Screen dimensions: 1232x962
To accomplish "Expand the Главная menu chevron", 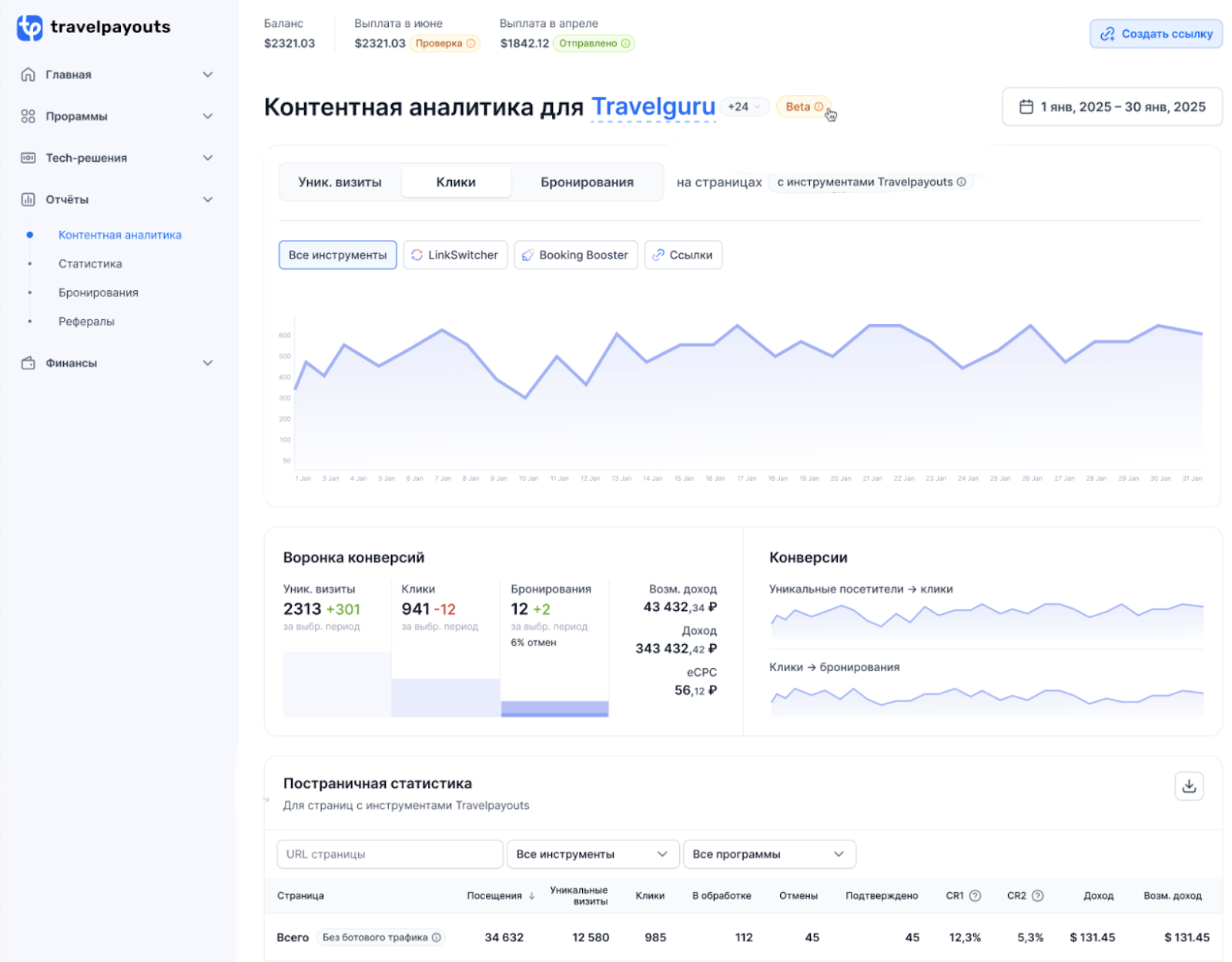I will point(207,75).
